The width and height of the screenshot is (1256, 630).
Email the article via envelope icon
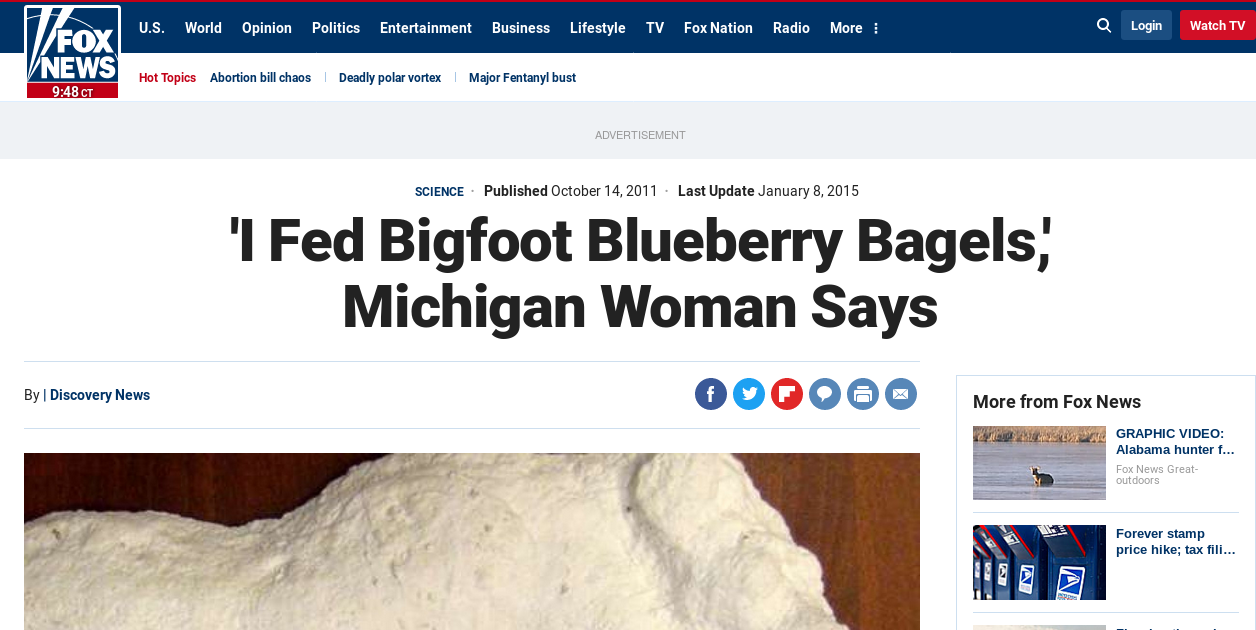901,394
